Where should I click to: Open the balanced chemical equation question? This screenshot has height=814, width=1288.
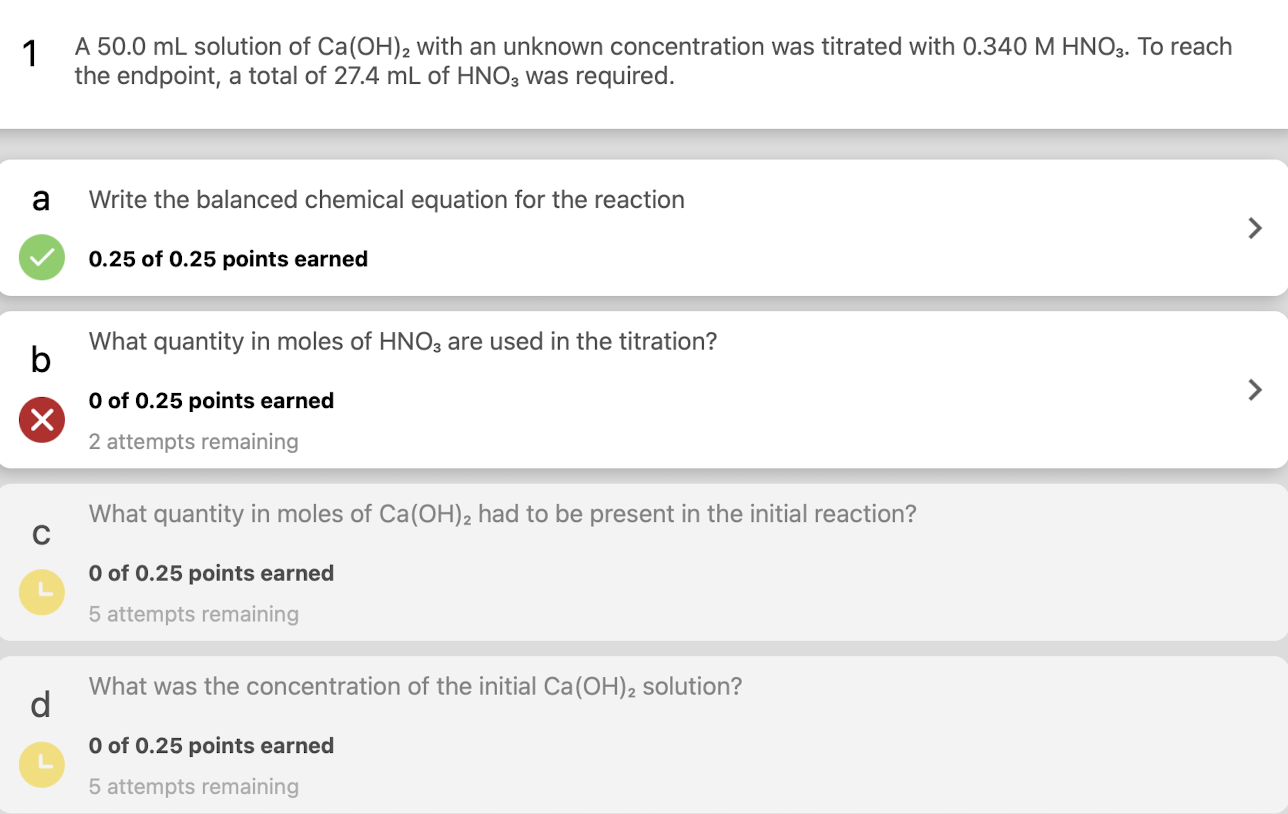[386, 200]
